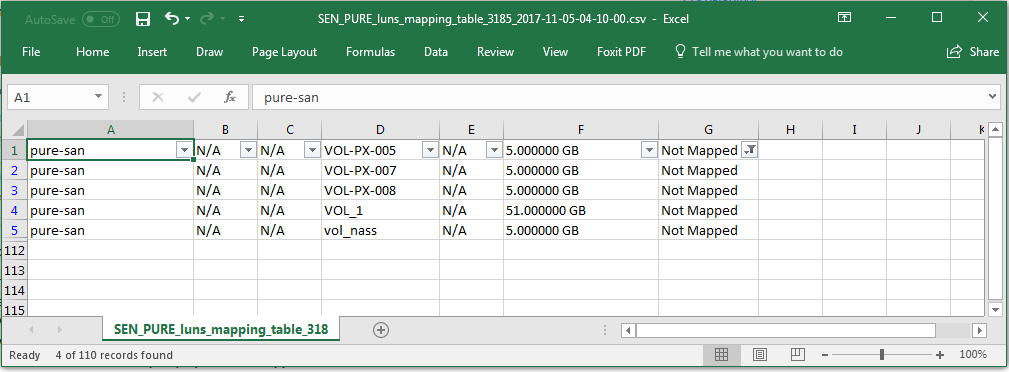Select column A header
1009x372 pixels.
[111, 129]
